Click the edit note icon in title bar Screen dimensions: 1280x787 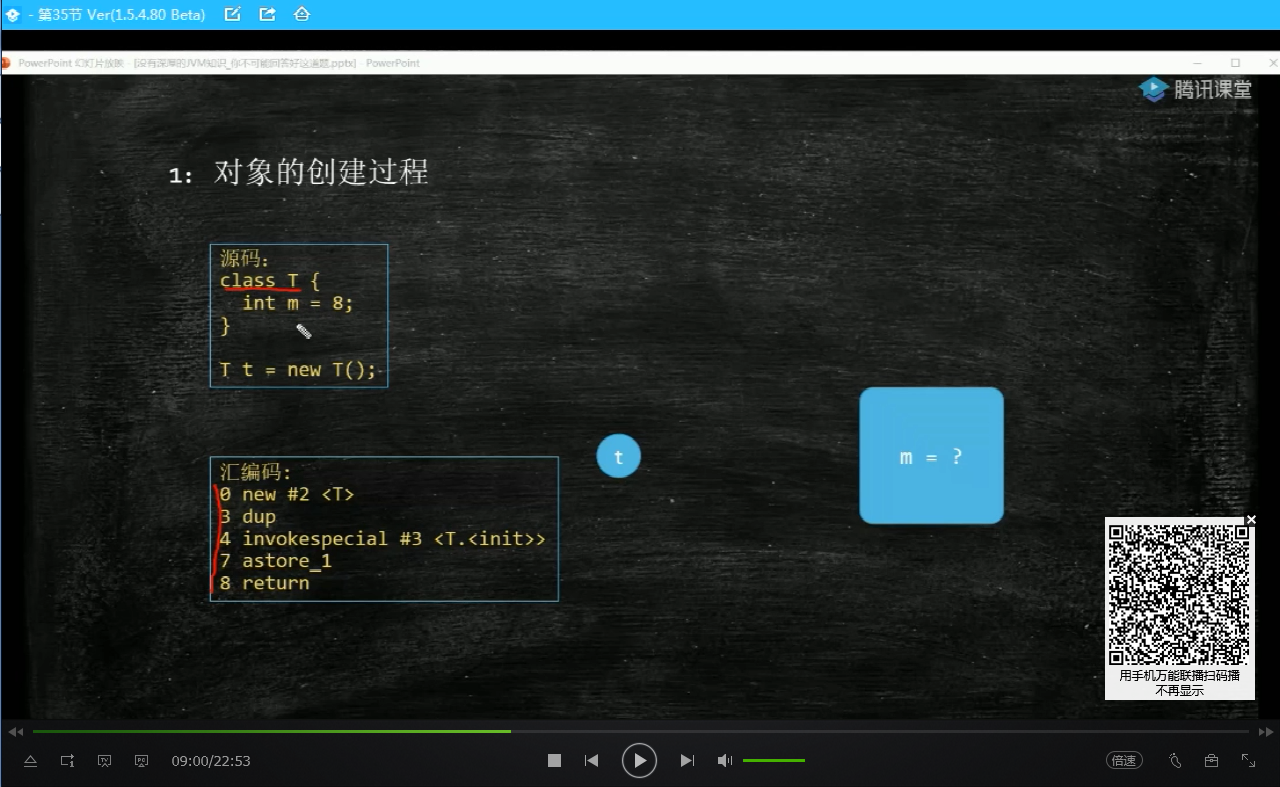pos(233,14)
